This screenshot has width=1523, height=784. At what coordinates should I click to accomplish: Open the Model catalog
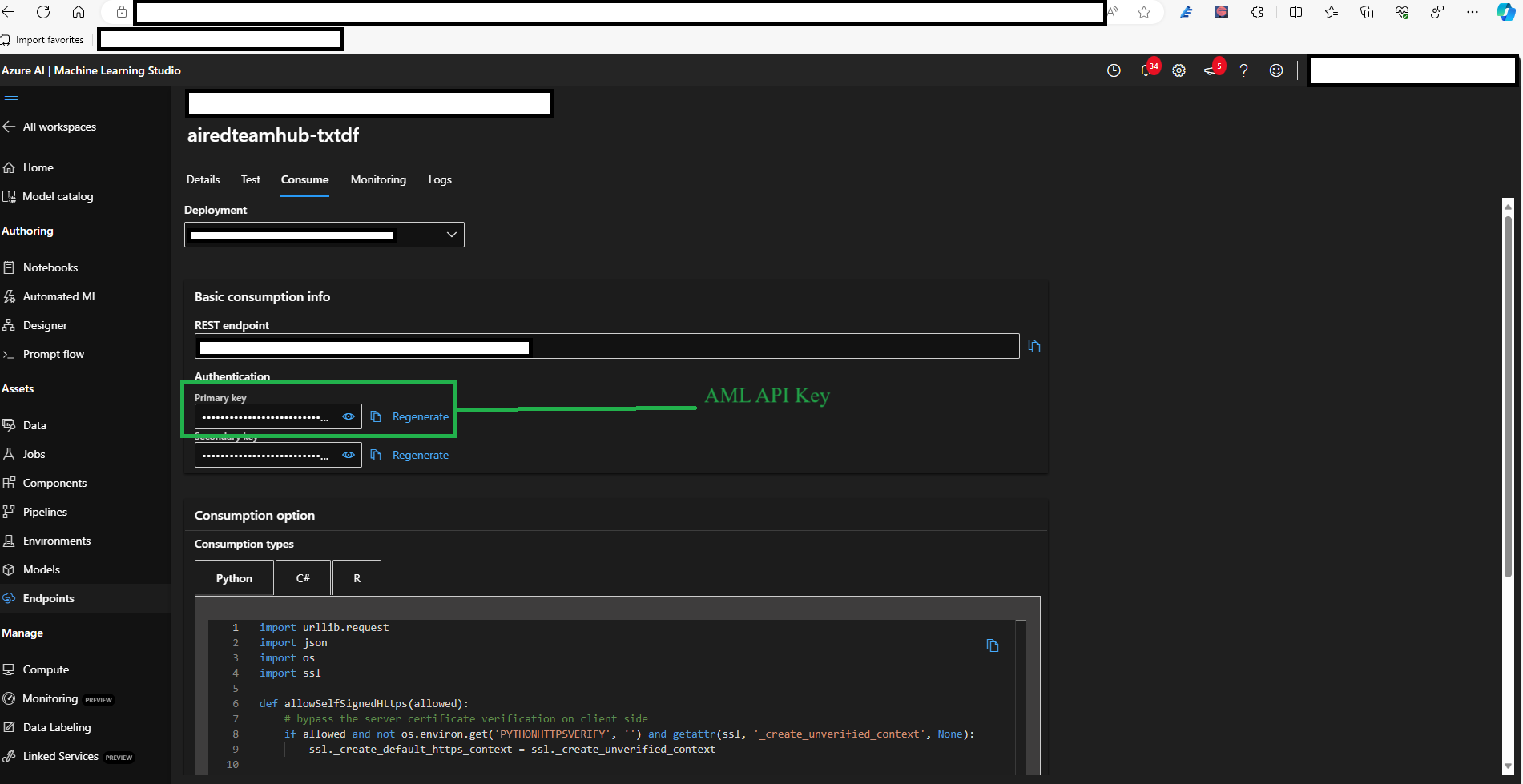57,195
